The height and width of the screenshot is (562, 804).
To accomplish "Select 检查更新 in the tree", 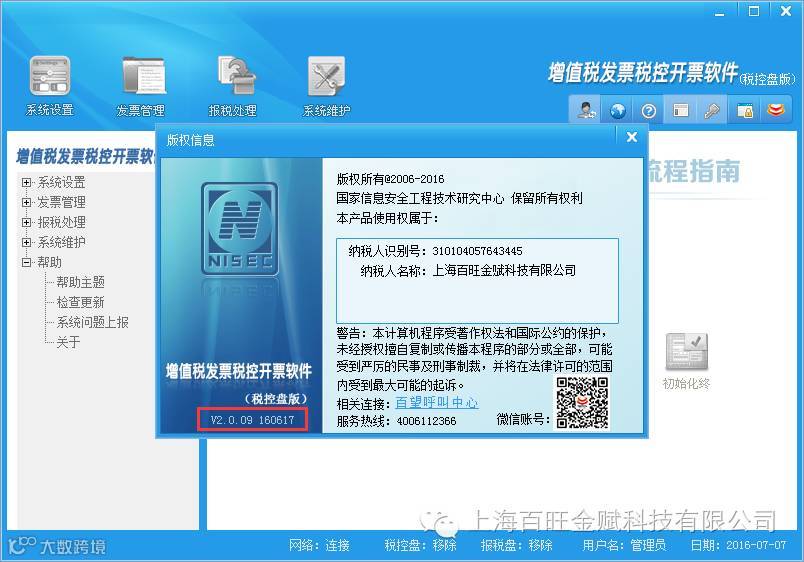I will pos(81,302).
